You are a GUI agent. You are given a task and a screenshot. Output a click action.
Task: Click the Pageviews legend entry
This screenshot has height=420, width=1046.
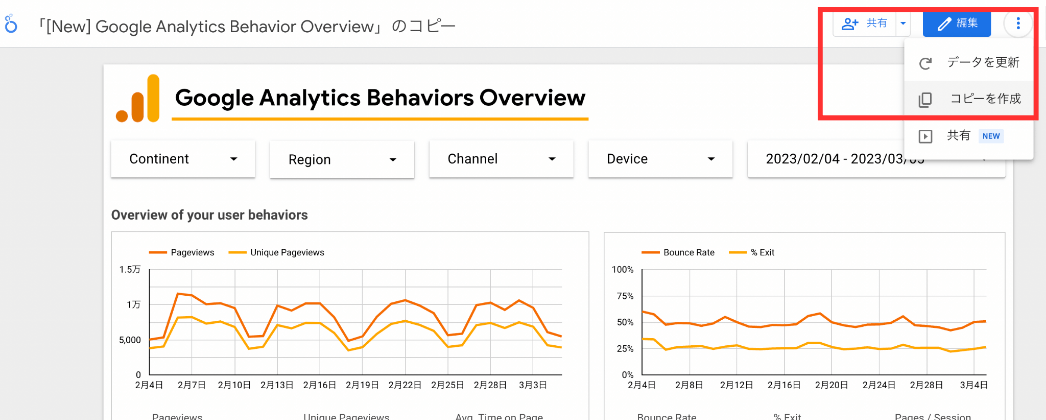[181, 253]
